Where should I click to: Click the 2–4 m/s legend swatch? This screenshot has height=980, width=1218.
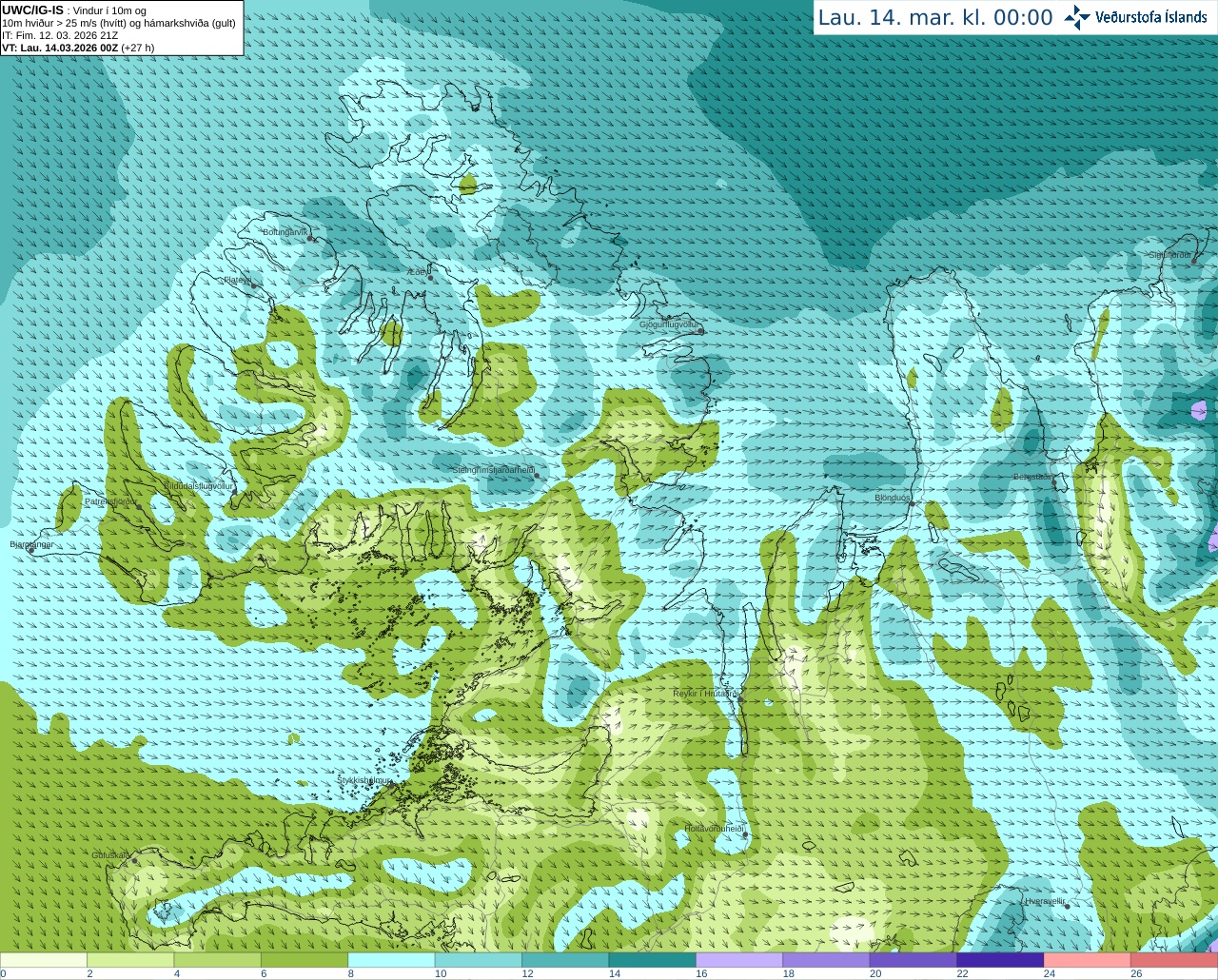point(130,960)
